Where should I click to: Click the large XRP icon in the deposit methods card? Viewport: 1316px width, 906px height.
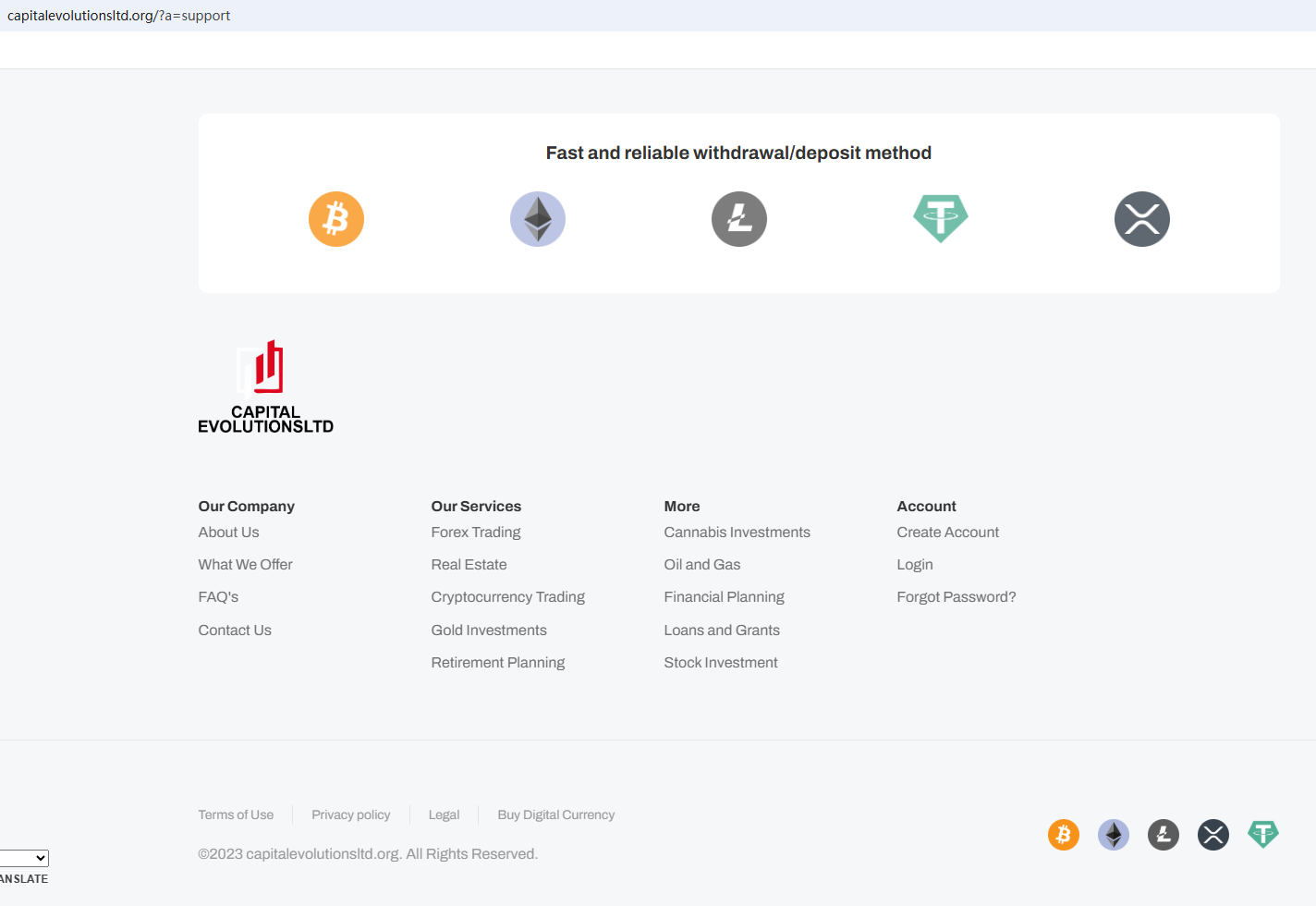click(1142, 219)
